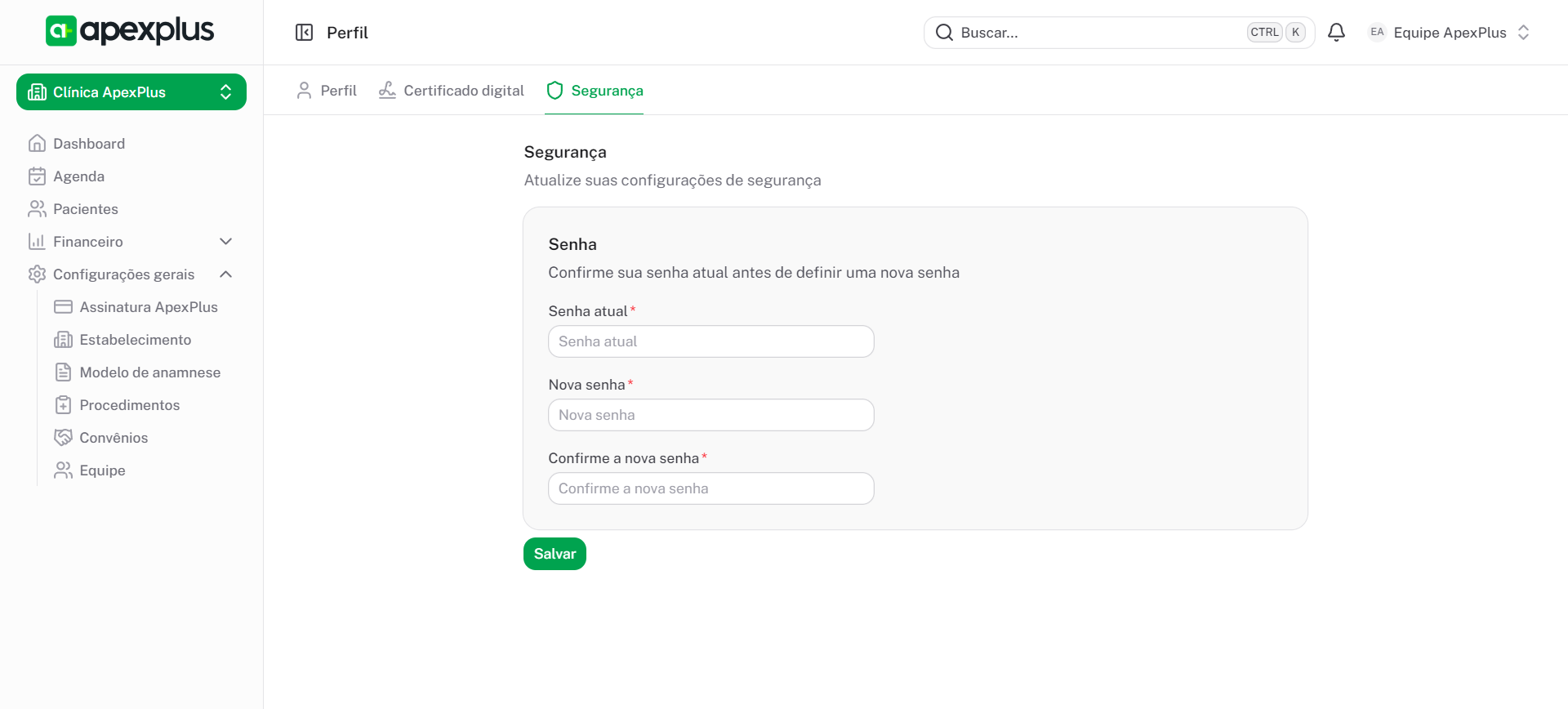Open notifications bell icon
The height and width of the screenshot is (709, 1568).
1336,33
